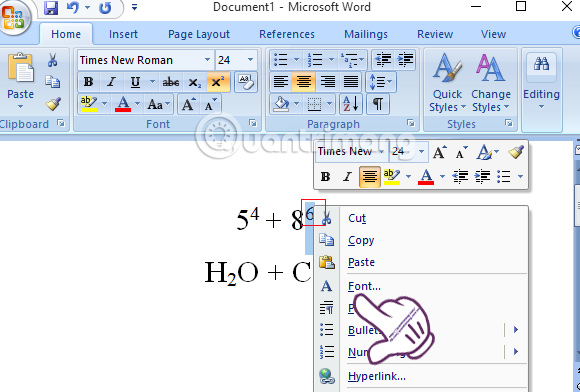
Task: Switch to the Insert tab
Action: pos(123,34)
